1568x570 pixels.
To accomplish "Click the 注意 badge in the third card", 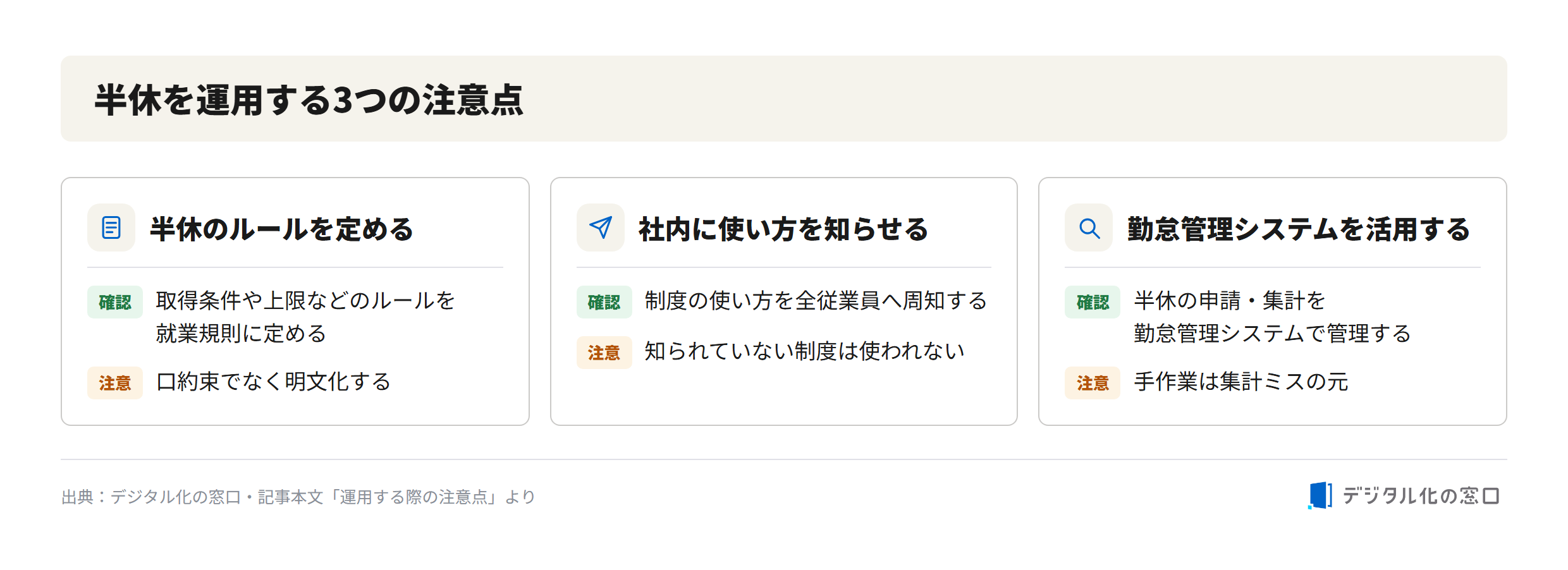I will [x=1093, y=383].
